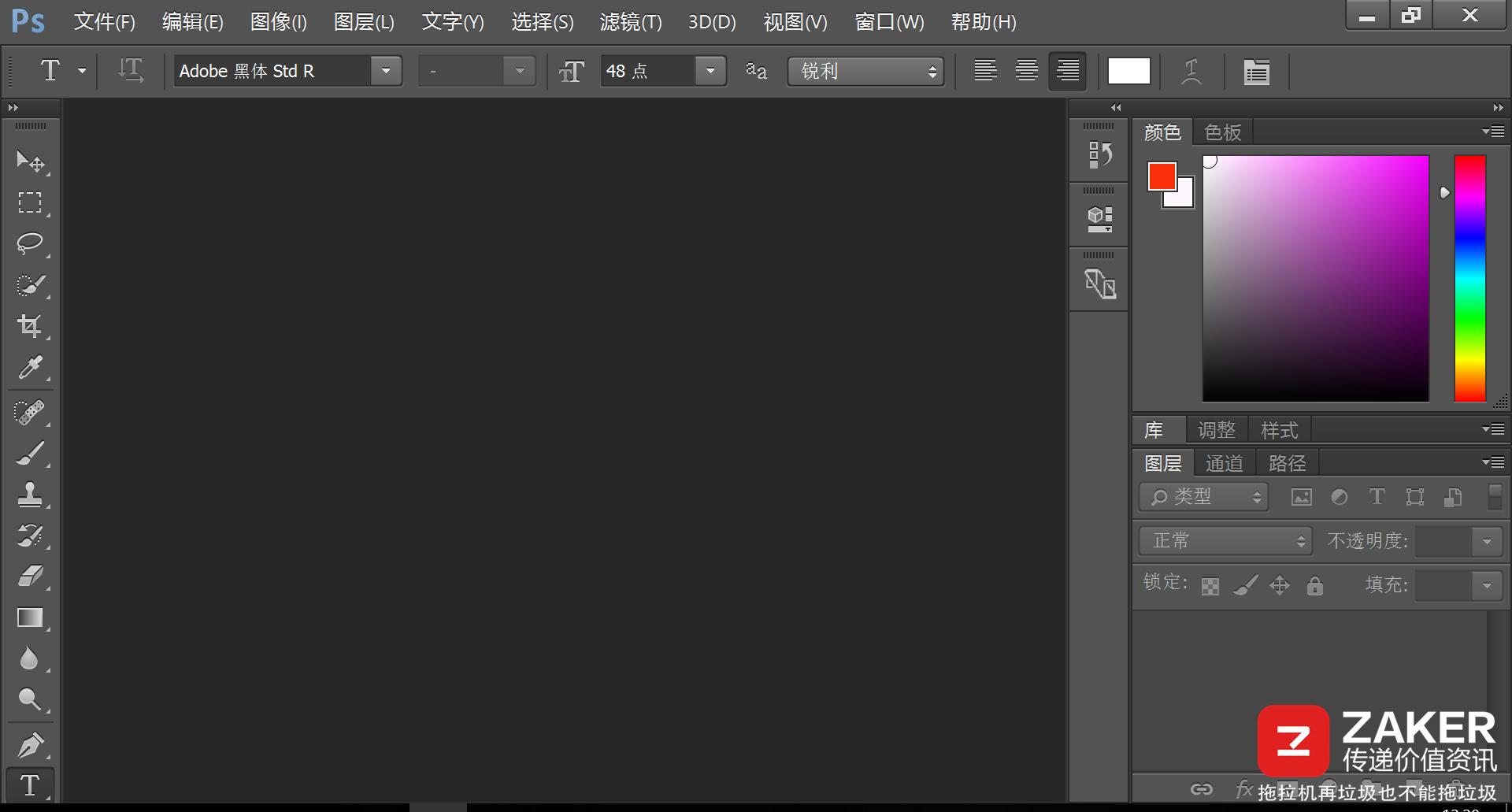Select the Eyedropper tool
Viewport: 1512px width, 812px height.
coord(31,367)
